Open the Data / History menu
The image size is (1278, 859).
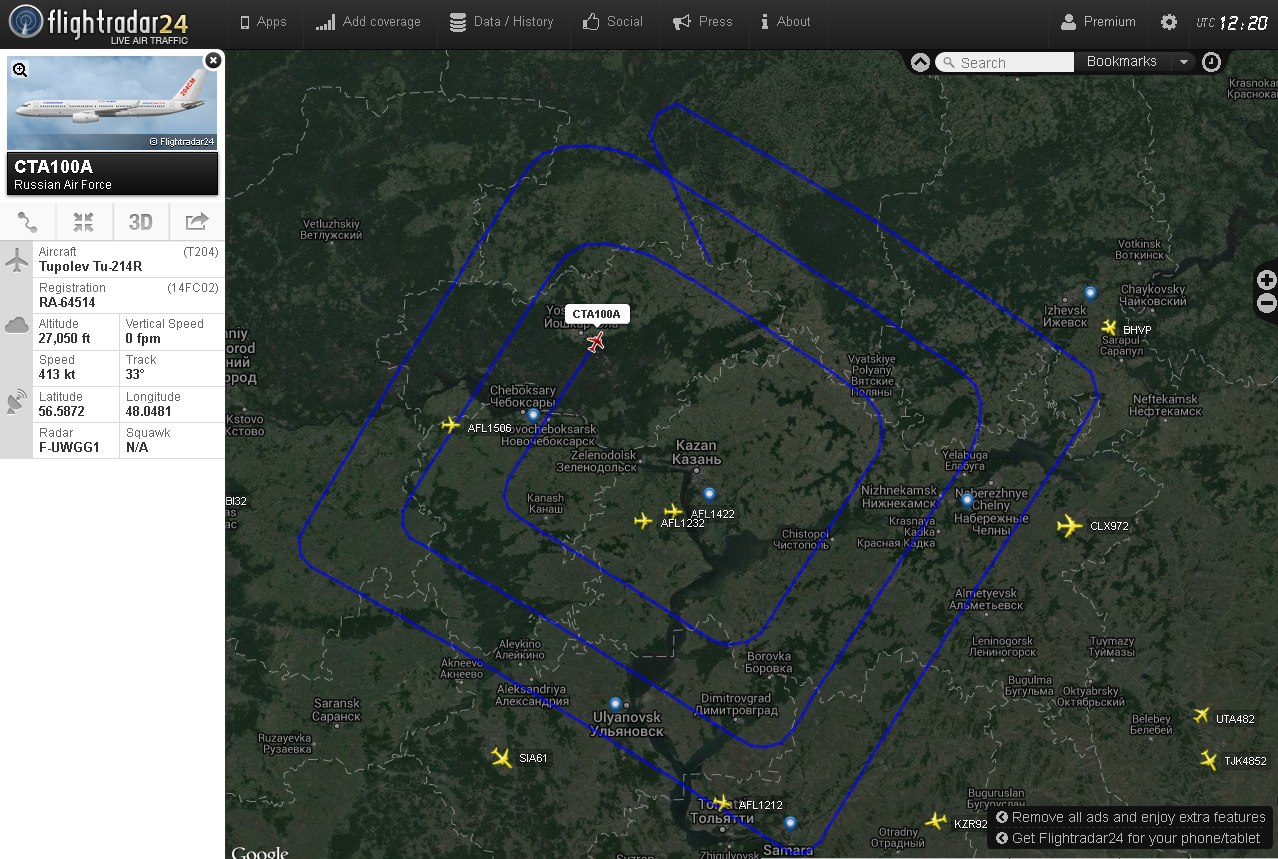pyautogui.click(x=502, y=22)
